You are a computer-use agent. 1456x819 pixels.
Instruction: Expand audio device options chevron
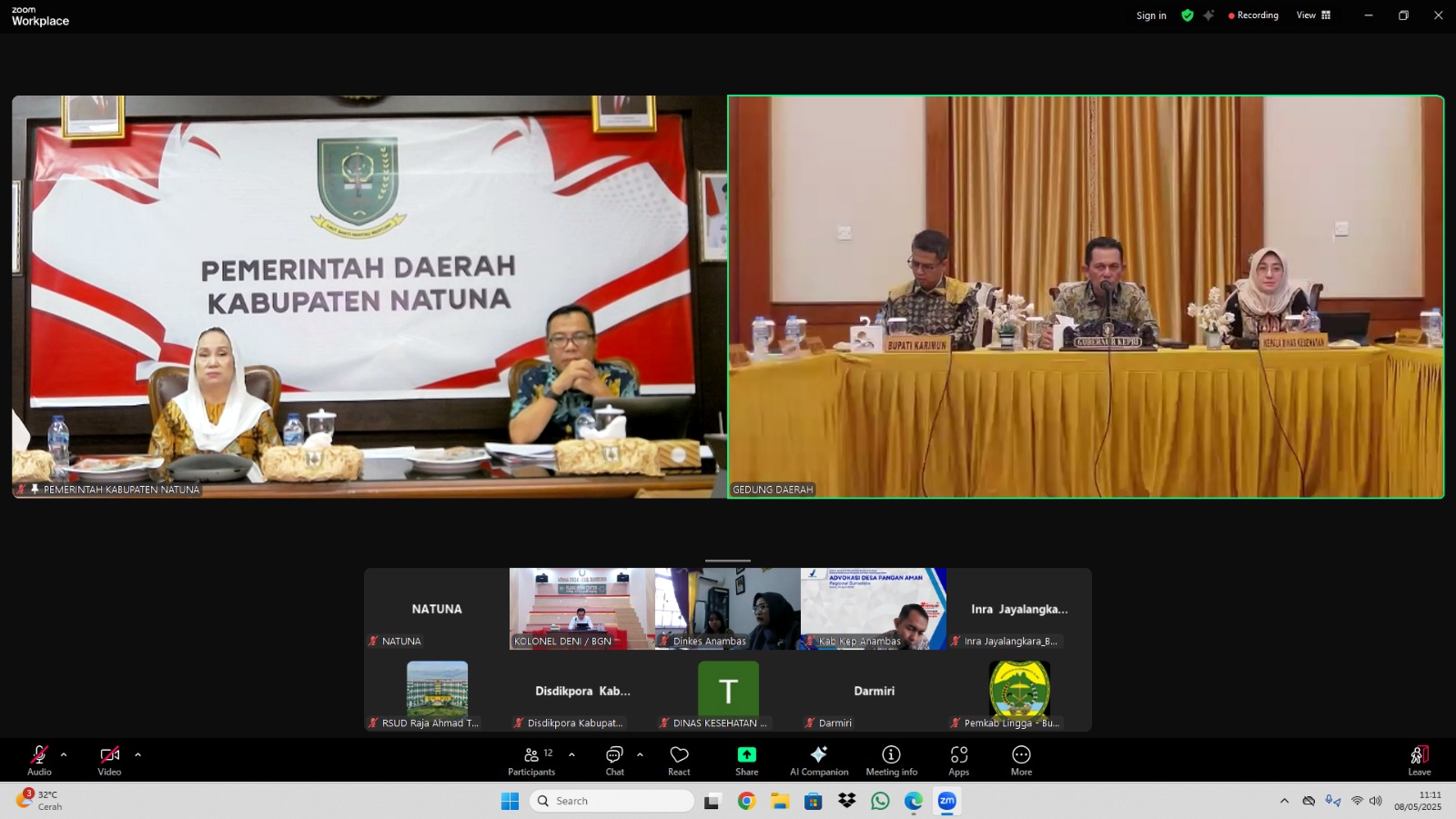[x=63, y=753]
